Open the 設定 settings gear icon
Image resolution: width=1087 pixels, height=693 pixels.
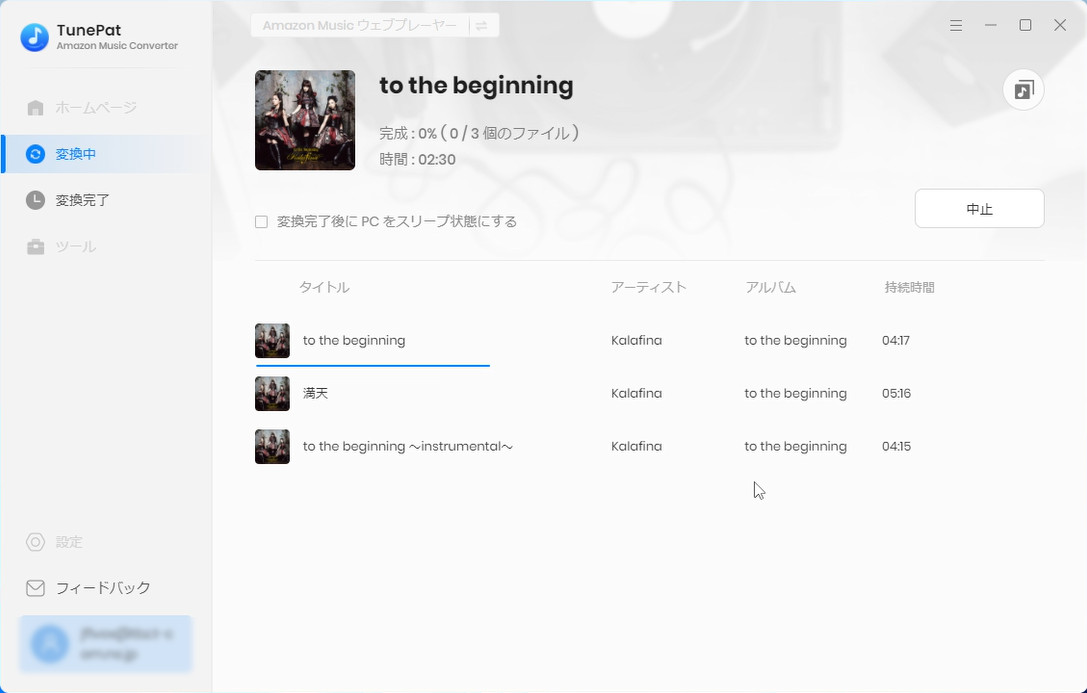coord(35,542)
